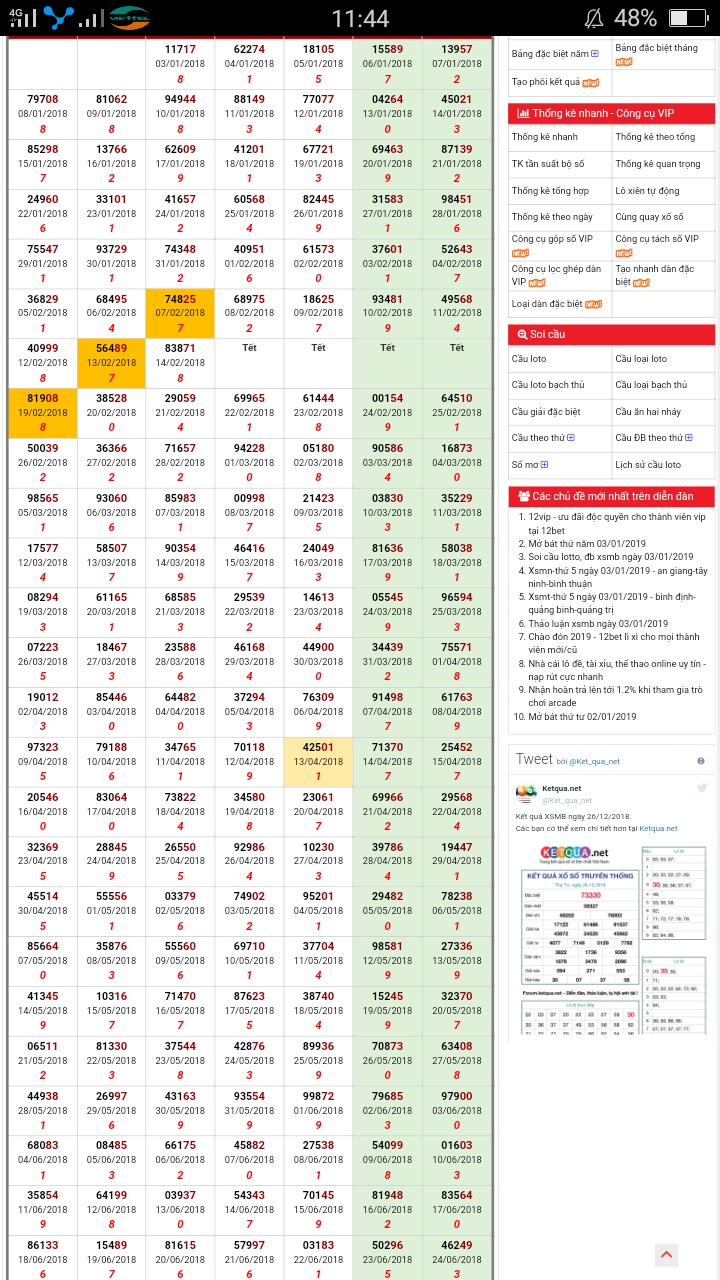720x1280 pixels.
Task: Open the Soi cầu section header
Action: point(612,334)
